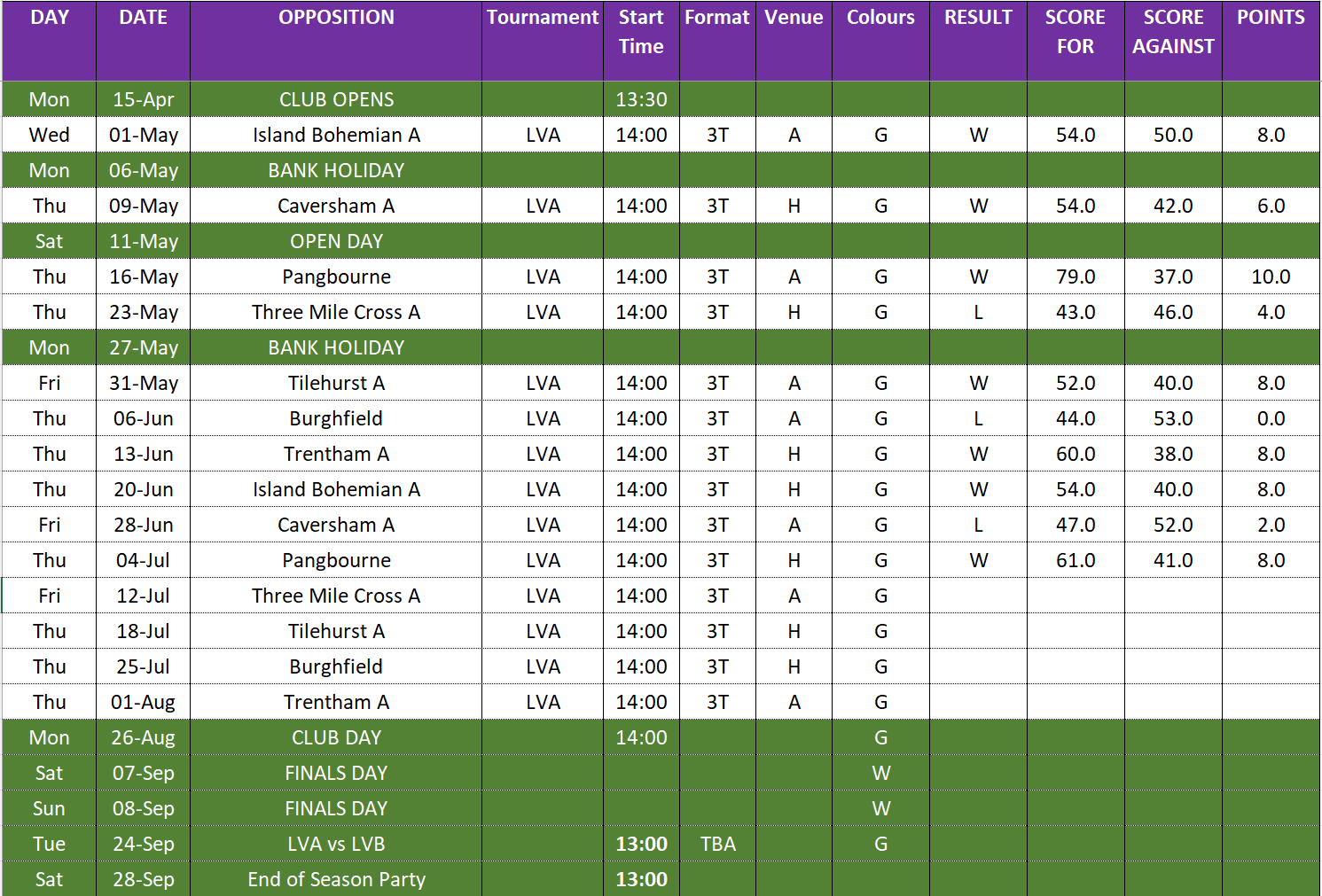Select the Tournament column header

(x=543, y=41)
